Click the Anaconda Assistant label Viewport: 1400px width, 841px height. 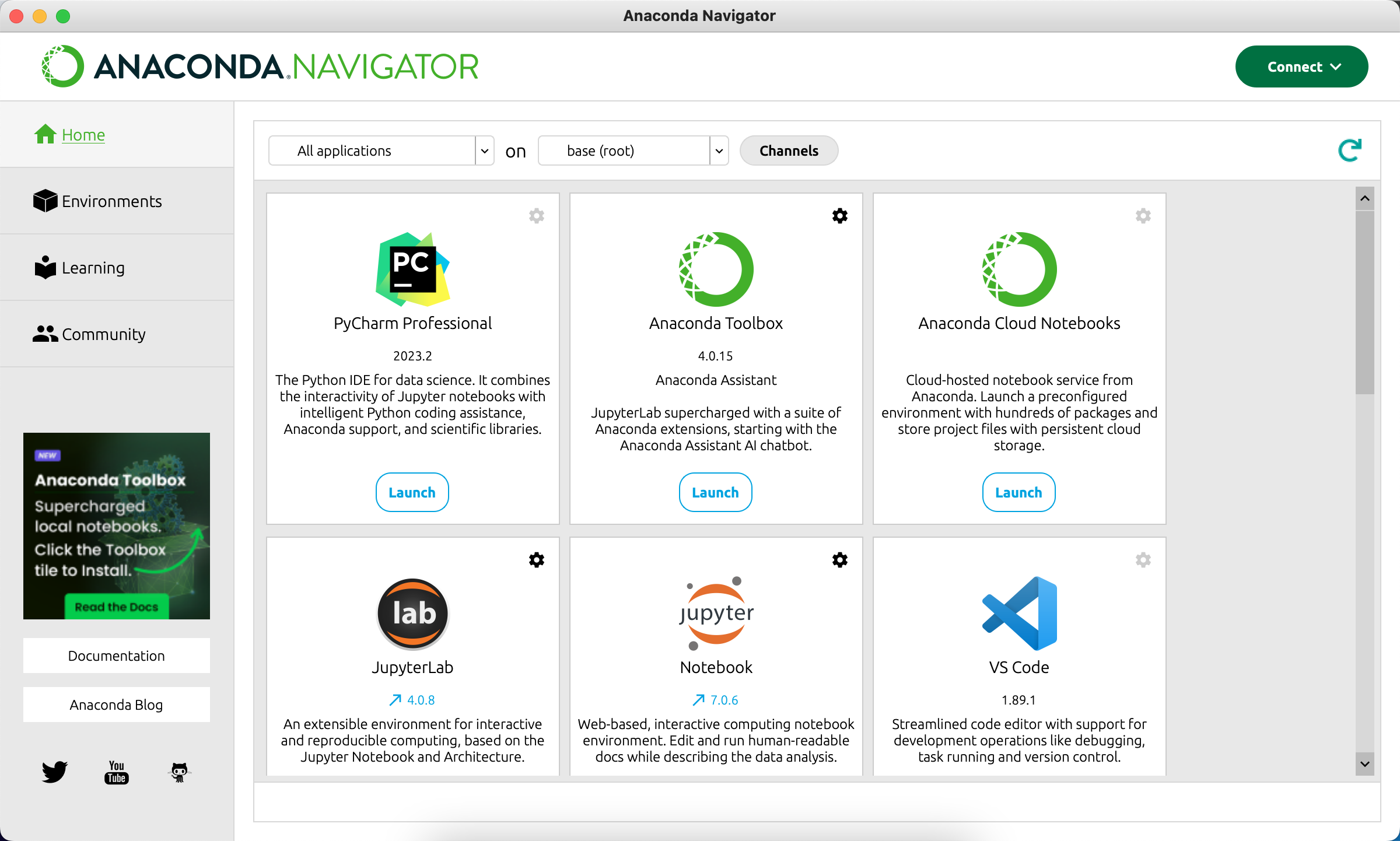716,380
